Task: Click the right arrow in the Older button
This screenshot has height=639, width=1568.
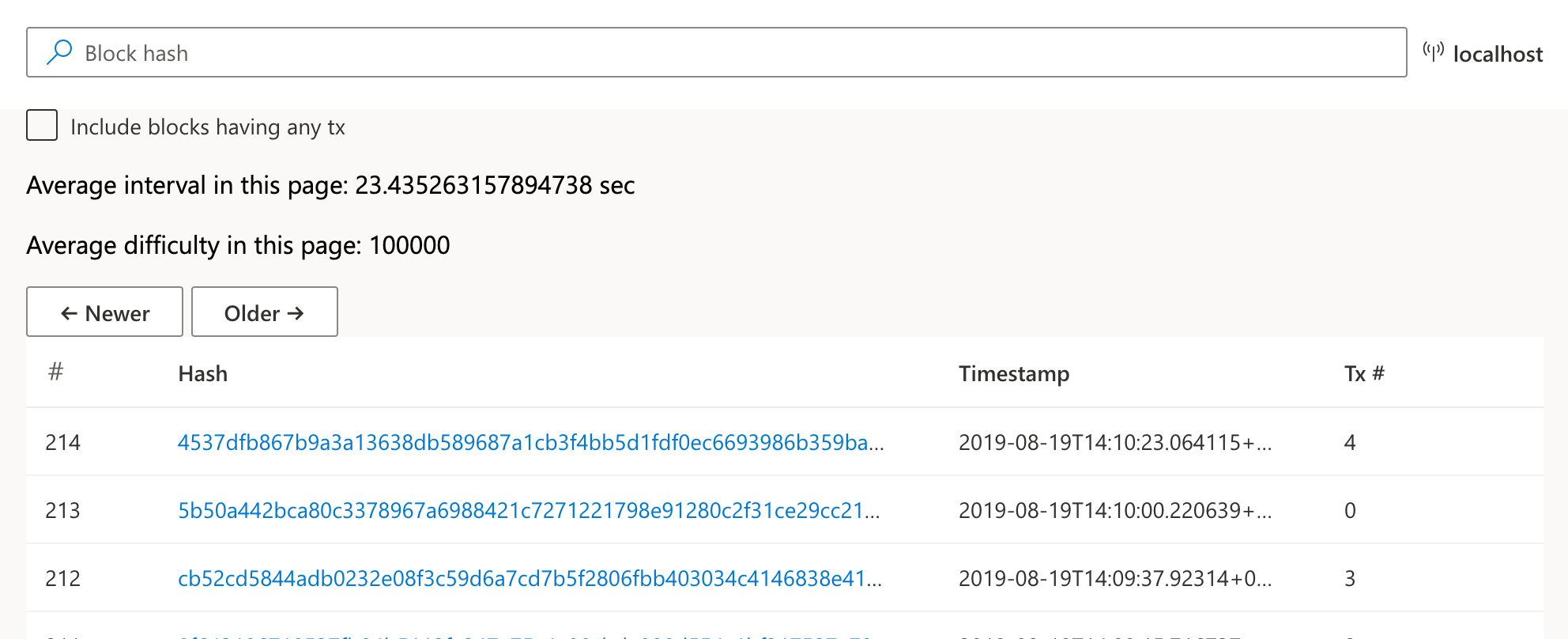Action: (296, 313)
